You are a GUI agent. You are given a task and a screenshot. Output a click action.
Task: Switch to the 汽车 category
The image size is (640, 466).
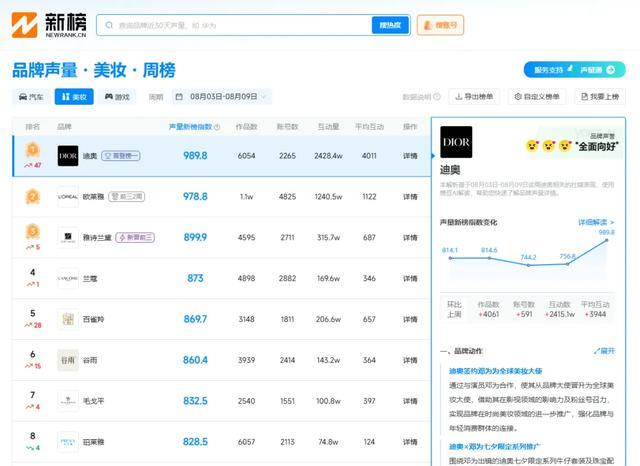[x=31, y=97]
